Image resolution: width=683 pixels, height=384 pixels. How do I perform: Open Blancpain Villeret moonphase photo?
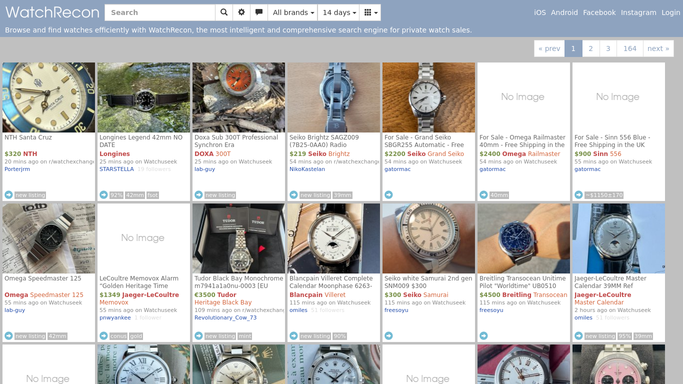click(334, 238)
